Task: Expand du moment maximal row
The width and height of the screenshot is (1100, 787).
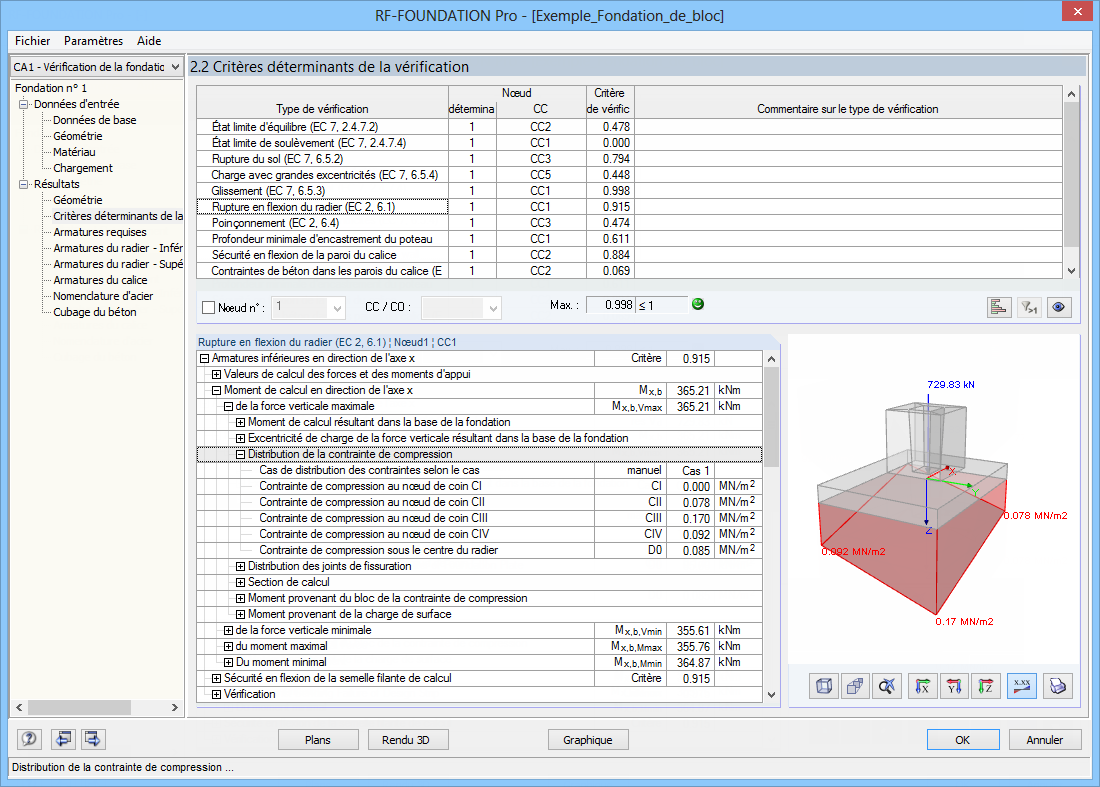Action: tap(228, 646)
